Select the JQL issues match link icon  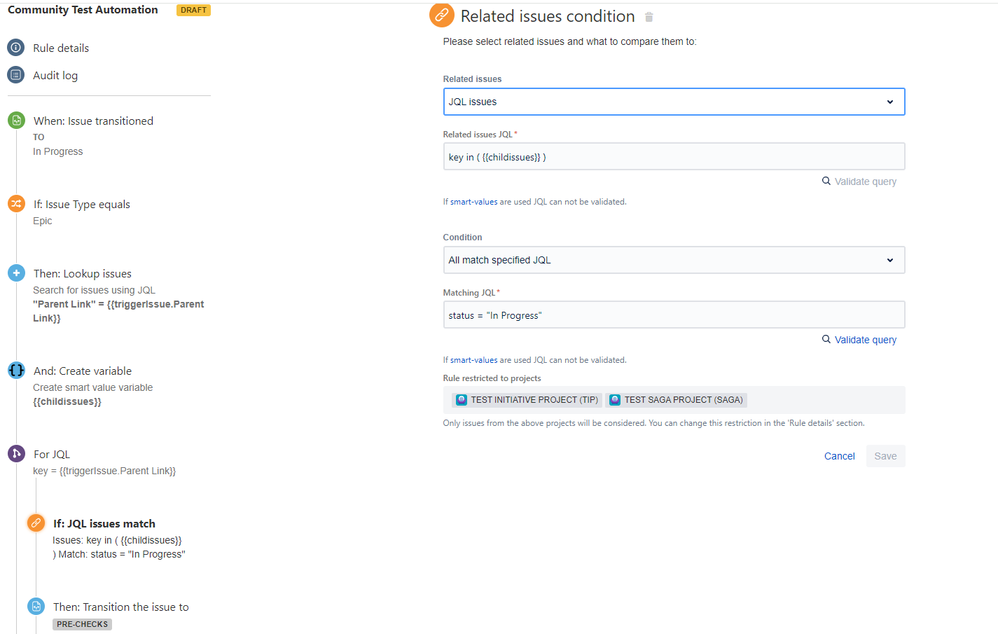(x=36, y=523)
